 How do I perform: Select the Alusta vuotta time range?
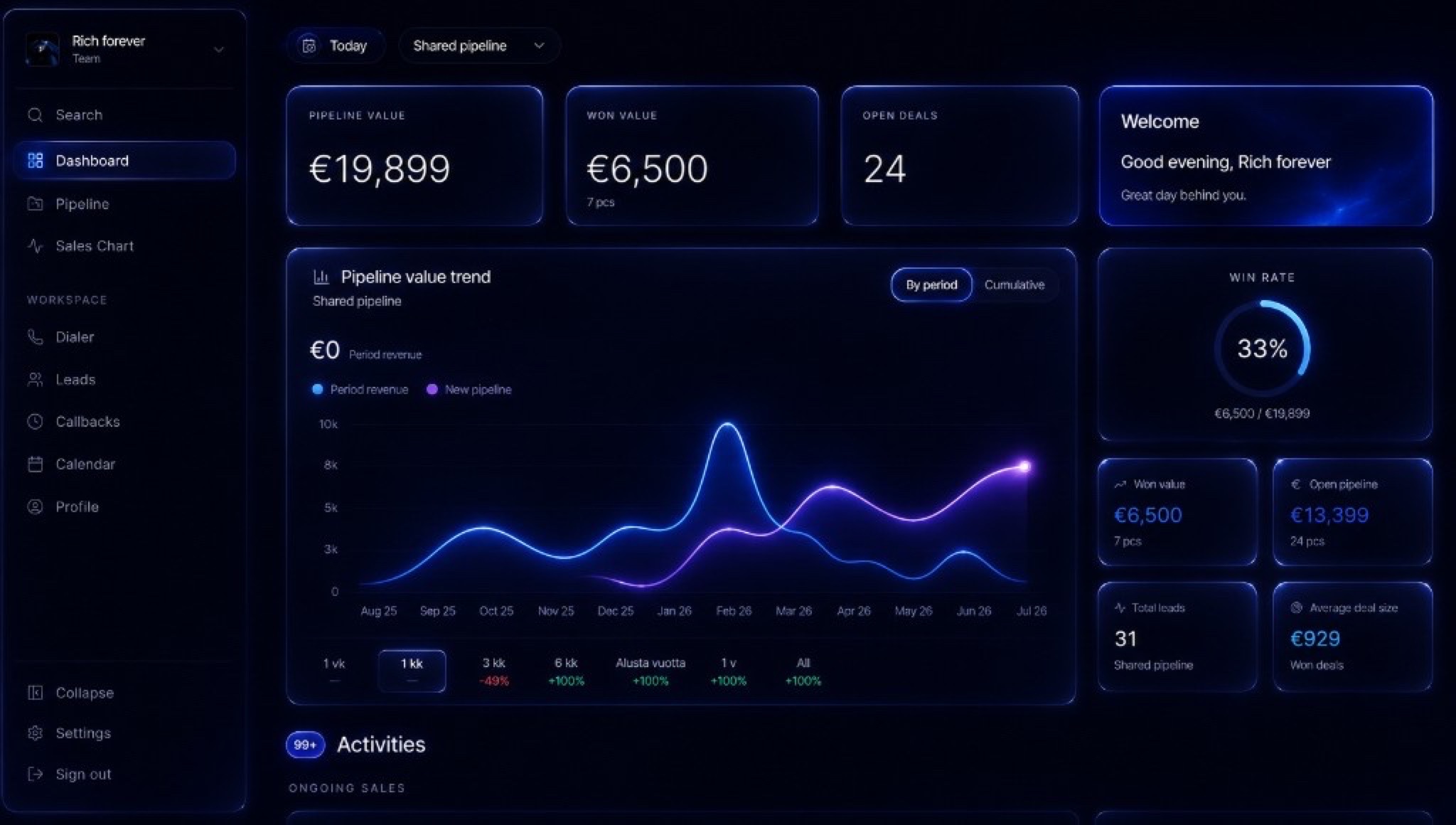point(651,671)
